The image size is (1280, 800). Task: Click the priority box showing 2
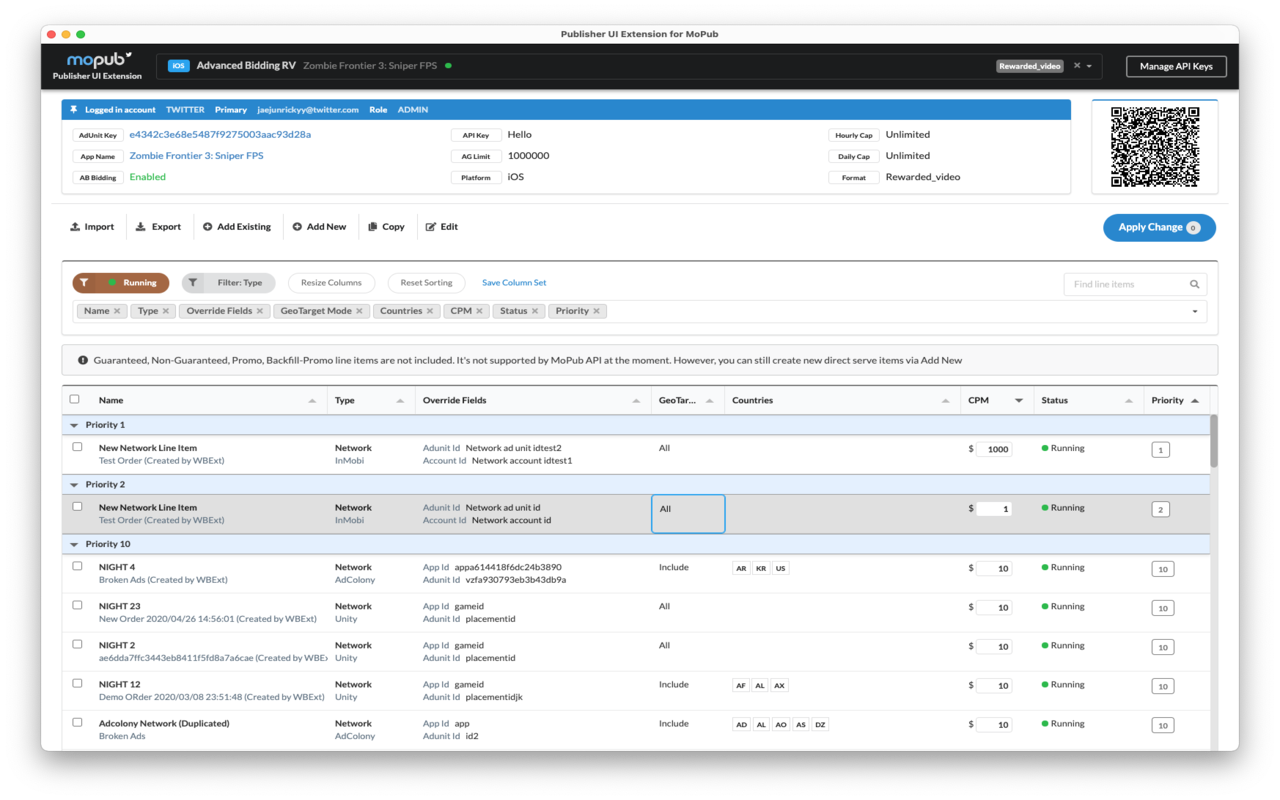(x=1160, y=510)
